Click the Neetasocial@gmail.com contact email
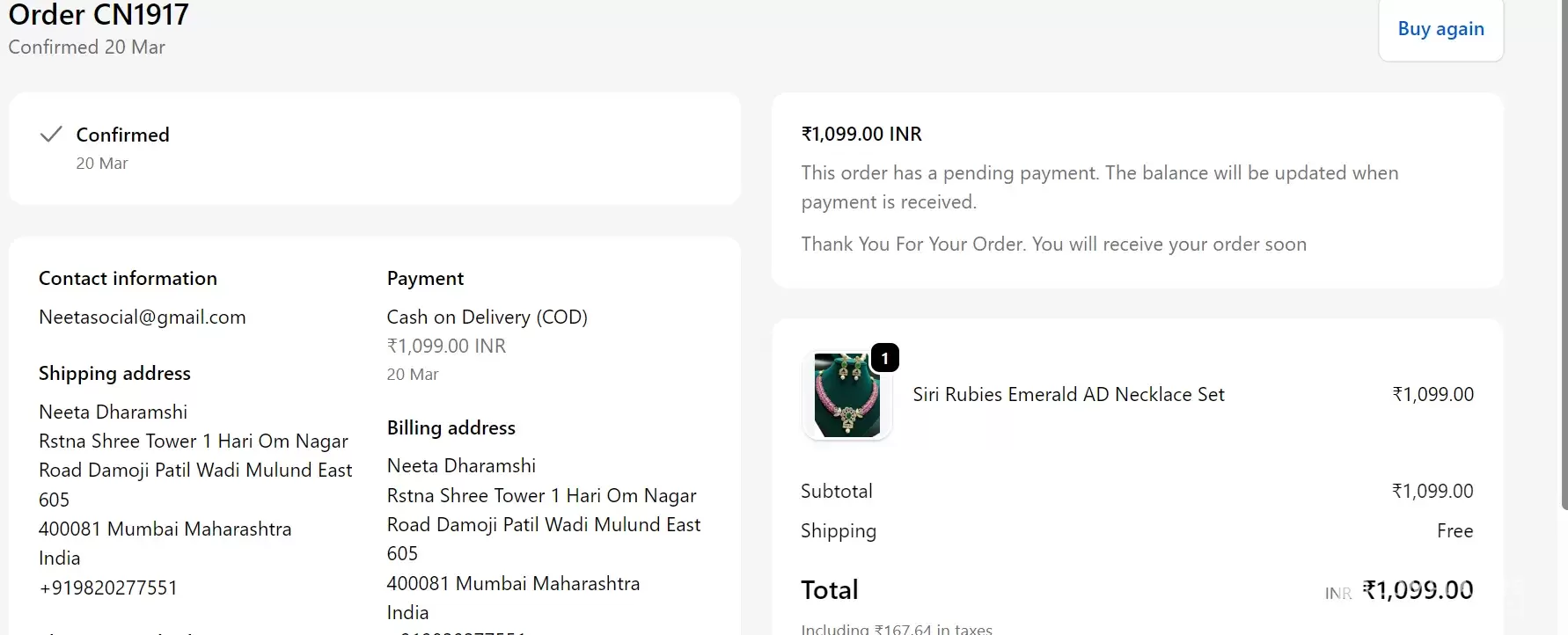1568x635 pixels. click(143, 317)
